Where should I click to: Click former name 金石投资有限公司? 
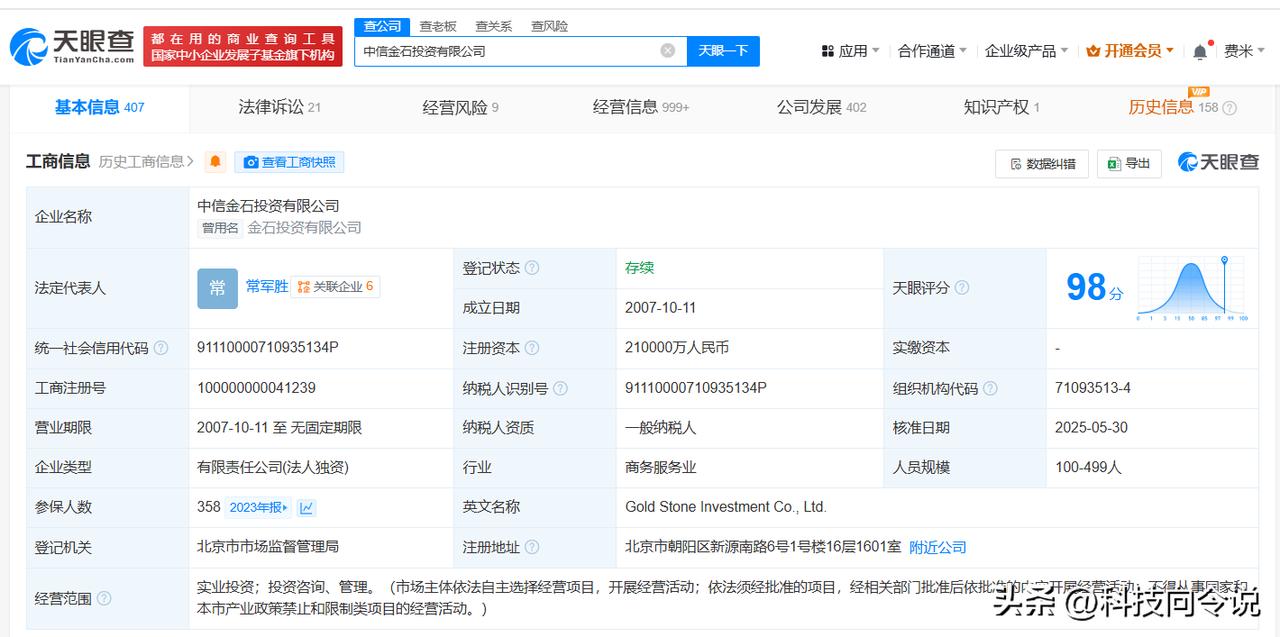pyautogui.click(x=305, y=227)
